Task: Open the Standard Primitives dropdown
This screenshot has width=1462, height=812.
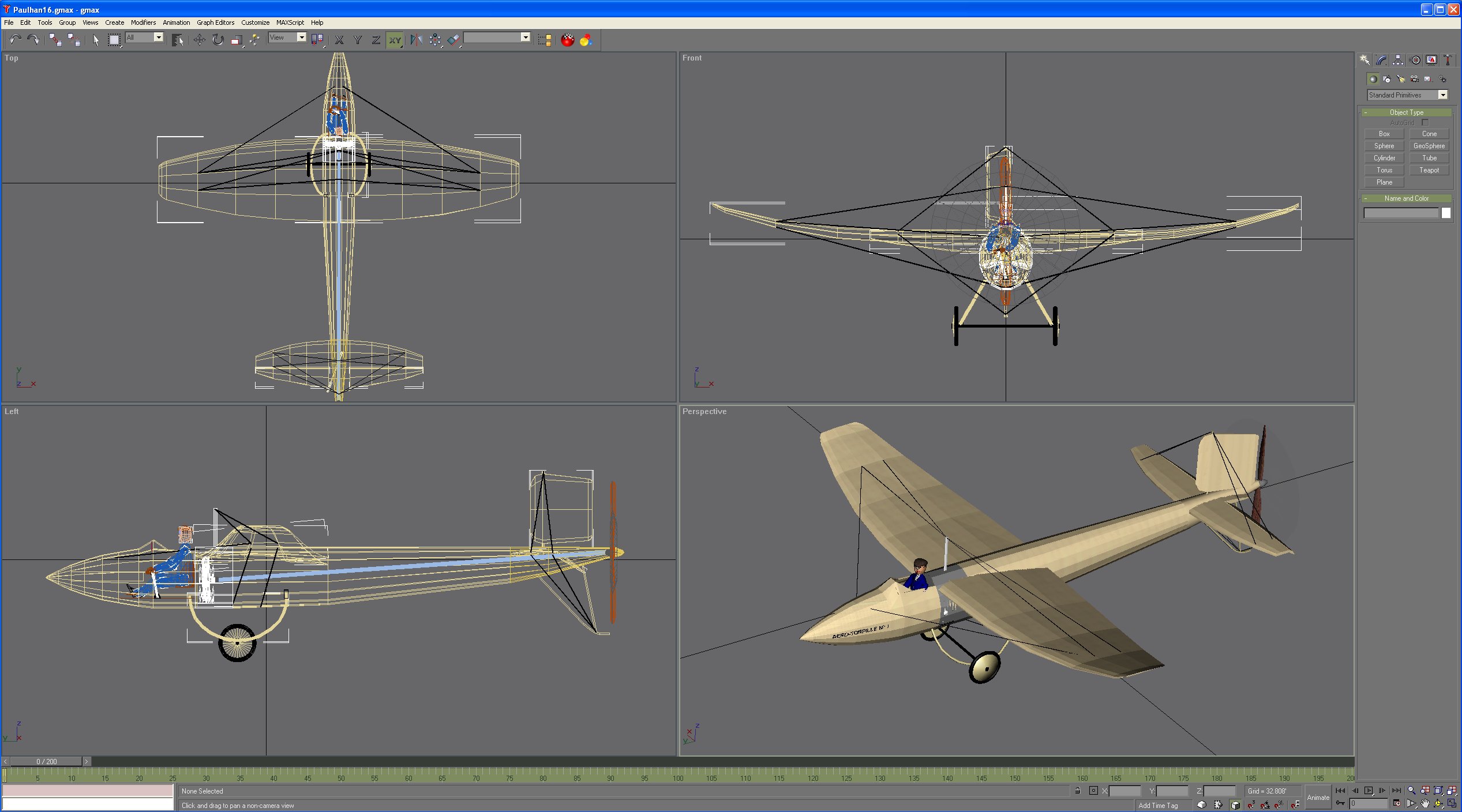Action: tap(1442, 95)
